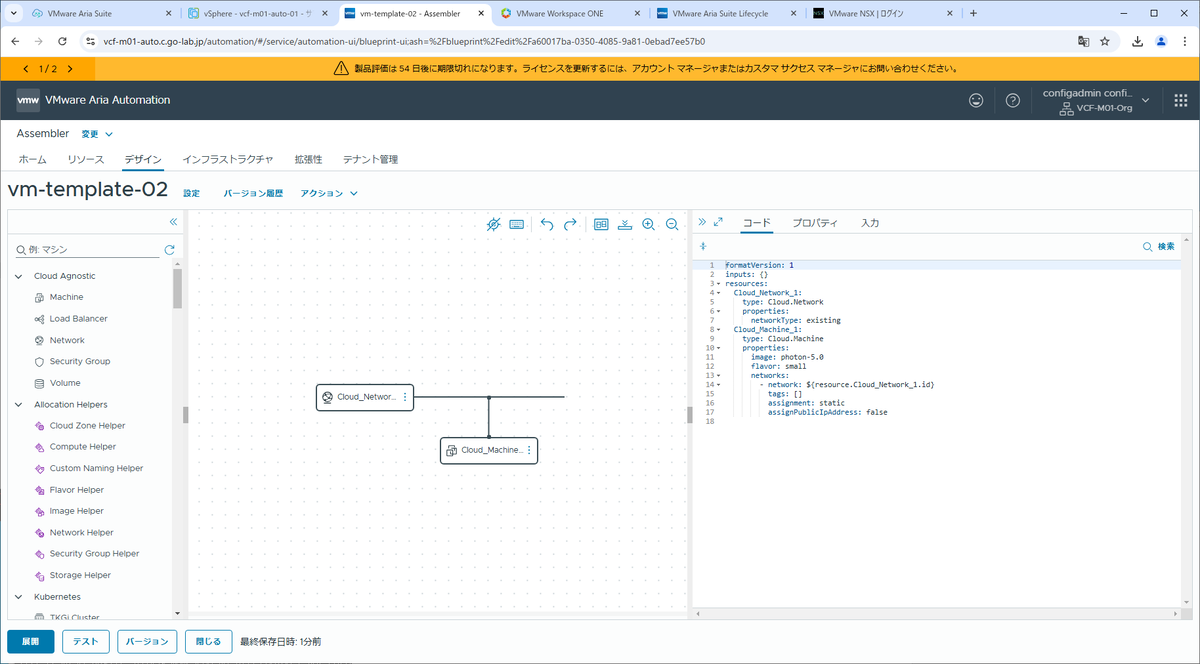The image size is (1200, 664).
Task: Open the 設定 link for template
Action: 192,193
